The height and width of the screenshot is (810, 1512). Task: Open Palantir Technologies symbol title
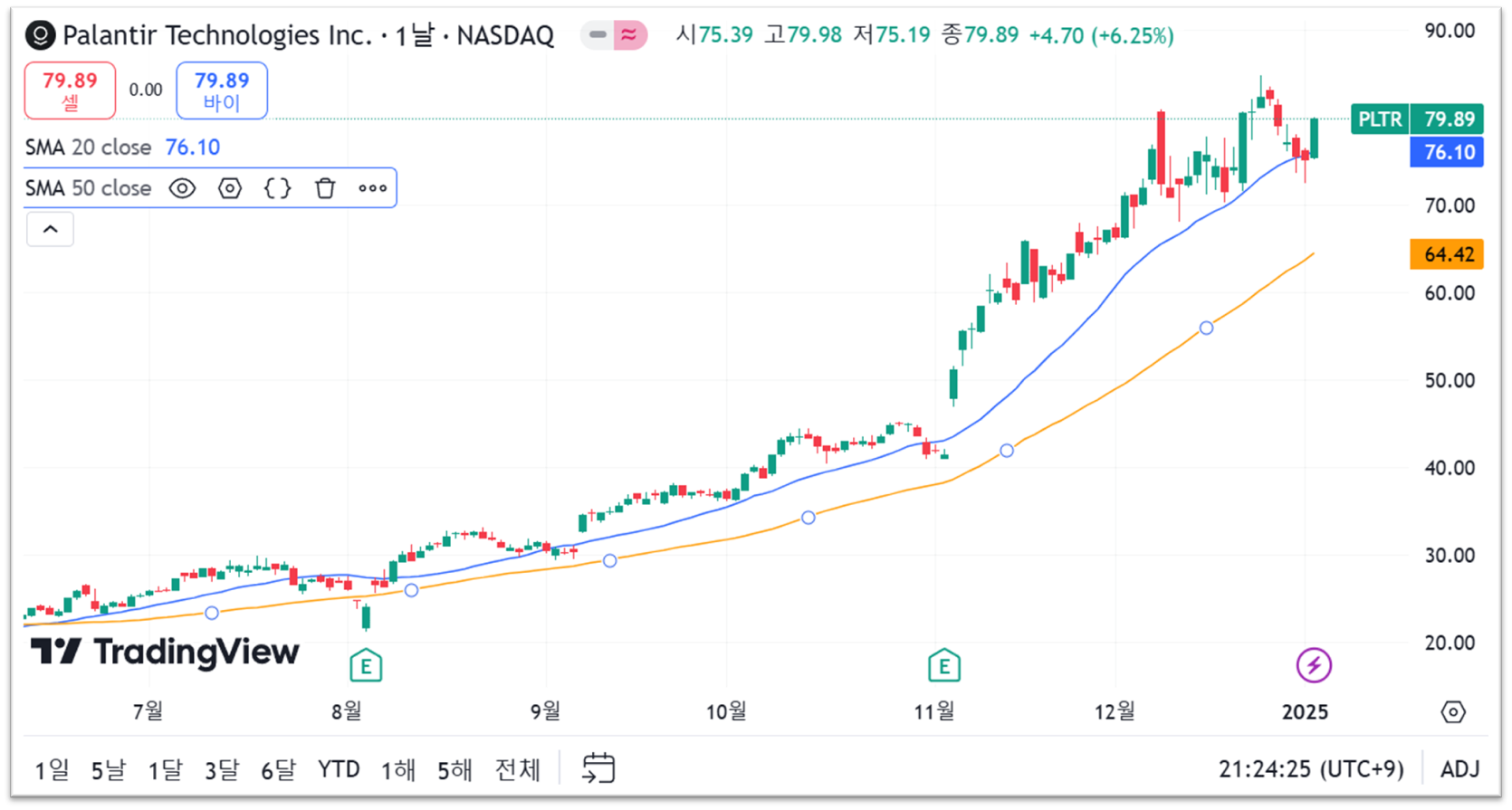point(308,35)
